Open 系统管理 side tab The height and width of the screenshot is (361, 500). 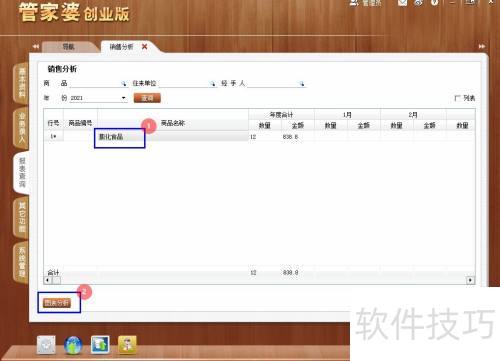22,262
